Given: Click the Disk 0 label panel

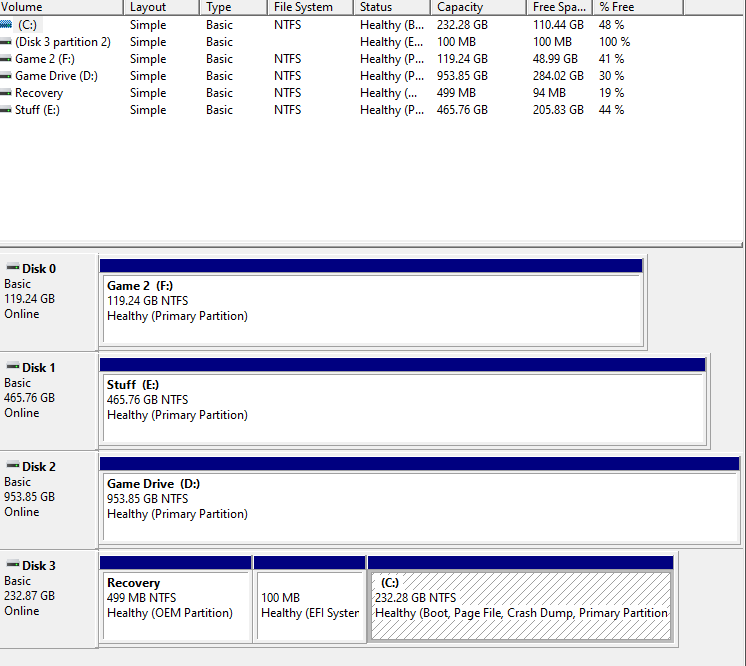Looking at the screenshot, I should click(x=49, y=303).
